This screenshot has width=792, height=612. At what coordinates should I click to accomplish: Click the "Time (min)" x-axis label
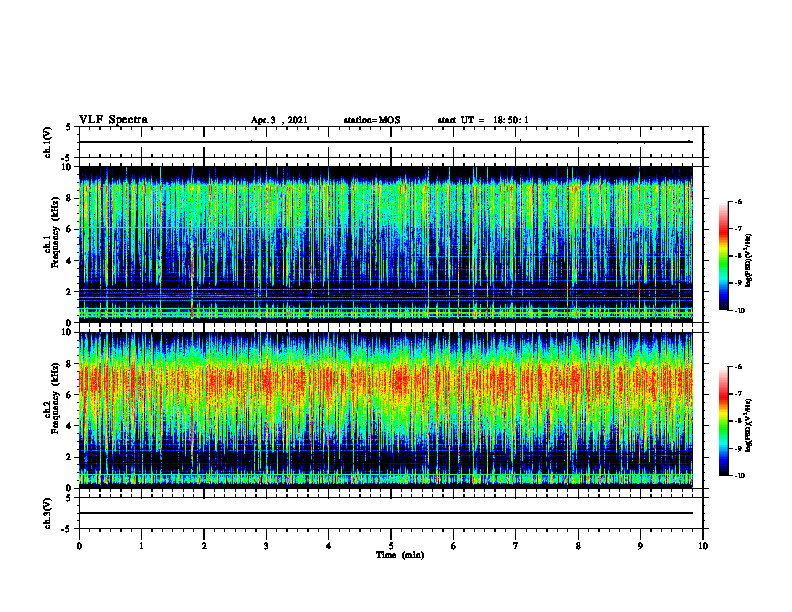(400, 555)
